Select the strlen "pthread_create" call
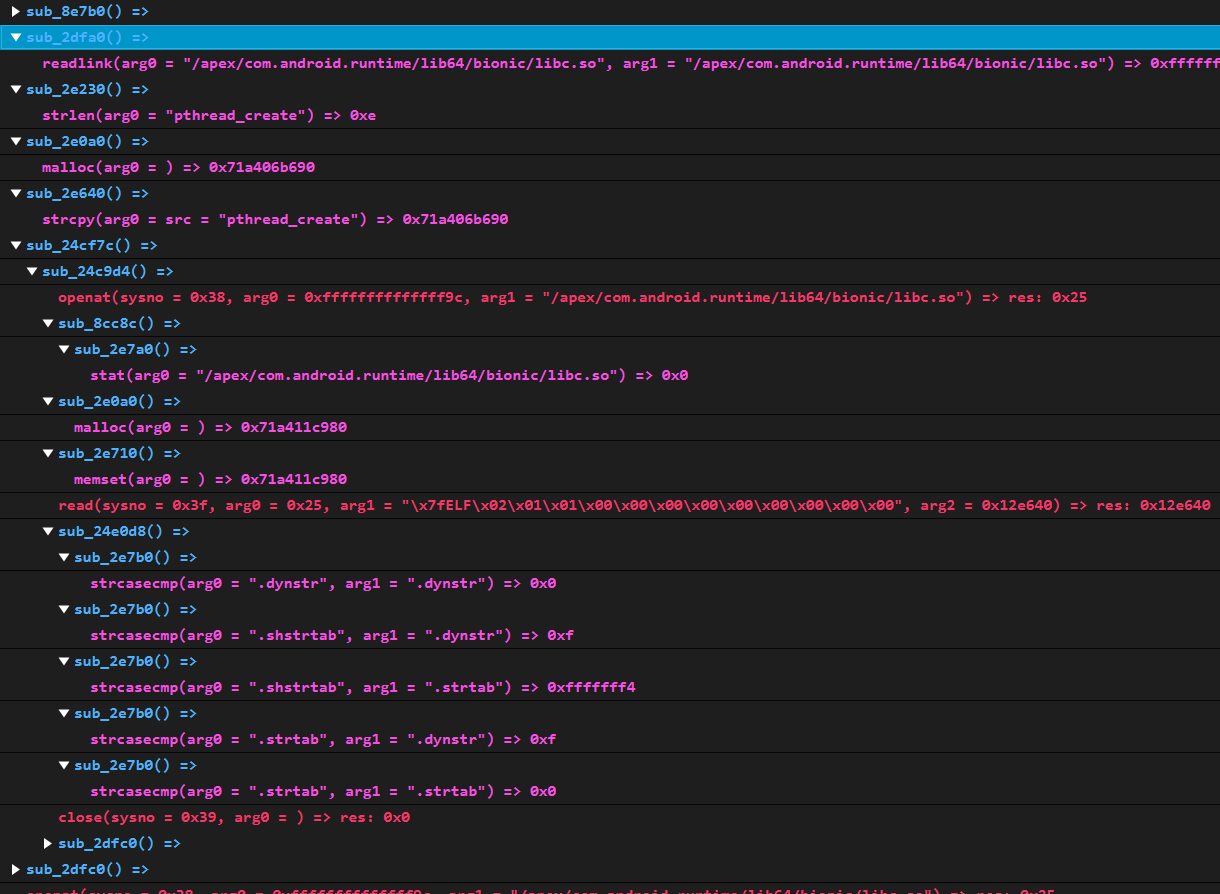The width and height of the screenshot is (1220, 894). (x=208, y=115)
